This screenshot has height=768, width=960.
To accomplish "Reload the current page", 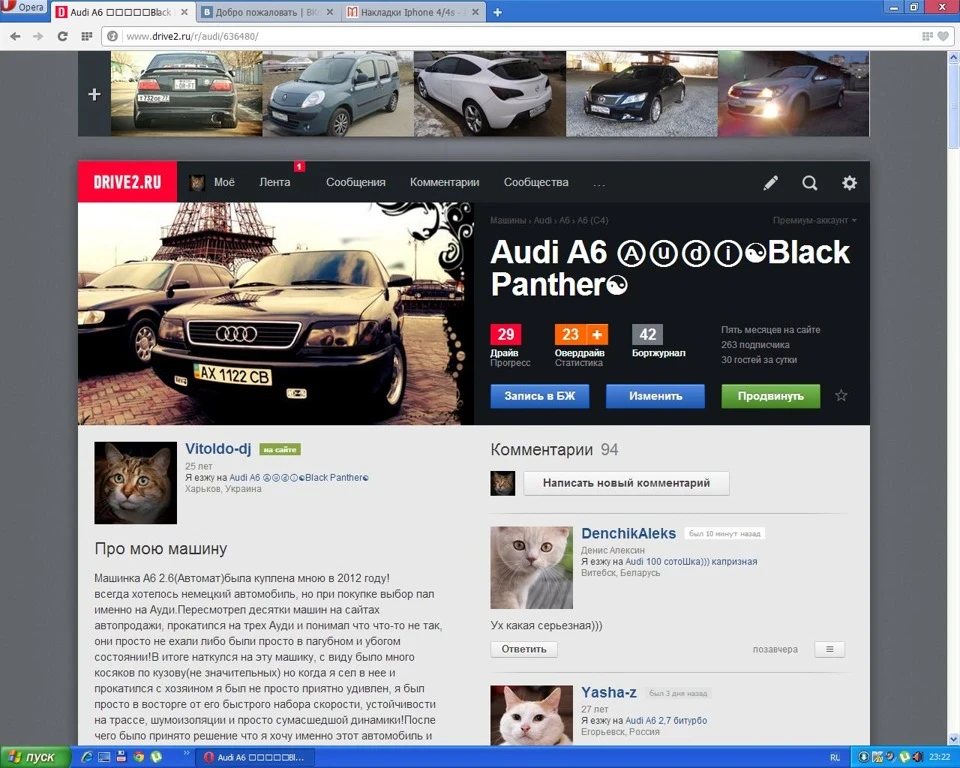I will point(62,36).
